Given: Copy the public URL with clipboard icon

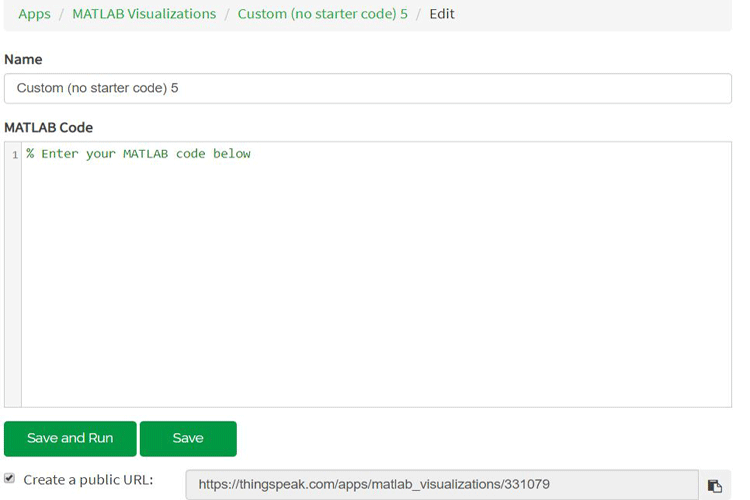Looking at the screenshot, I should pyautogui.click(x=714, y=485).
